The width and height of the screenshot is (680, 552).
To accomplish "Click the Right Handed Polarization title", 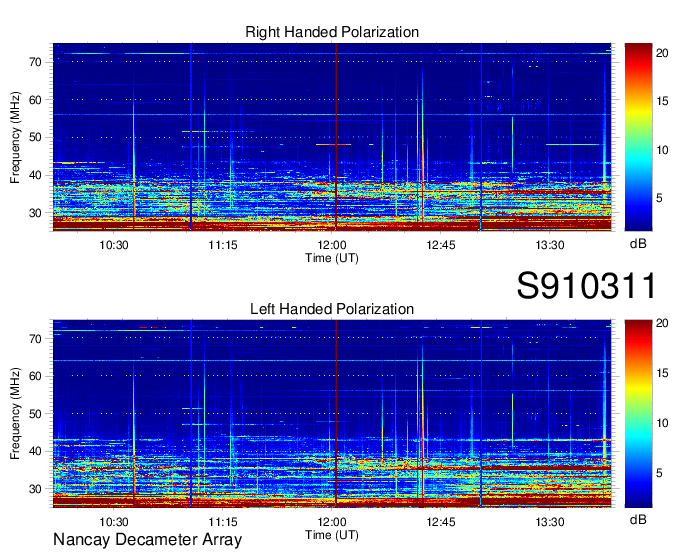I will [x=332, y=32].
